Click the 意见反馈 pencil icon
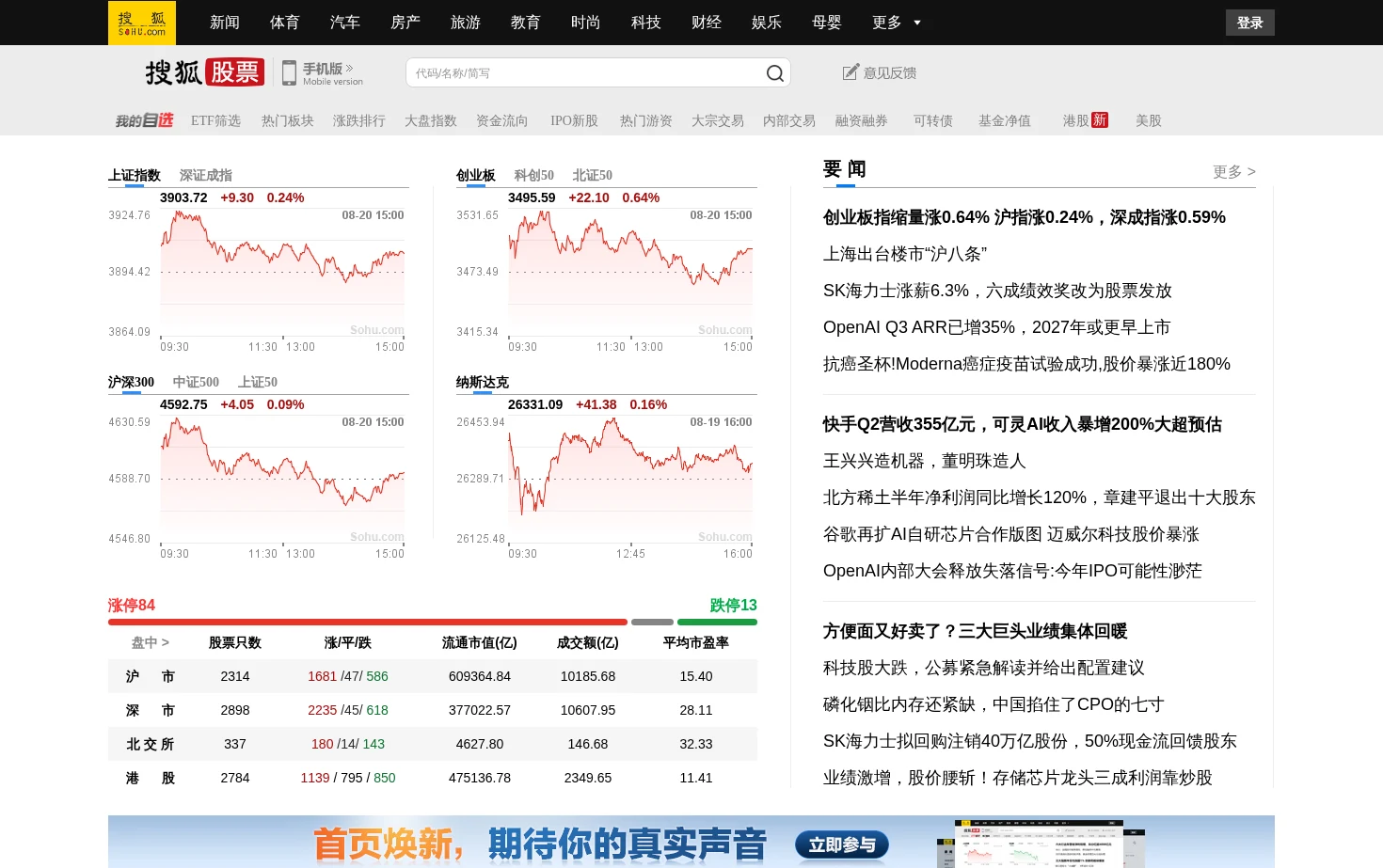This screenshot has height=868, width=1383. click(x=850, y=72)
